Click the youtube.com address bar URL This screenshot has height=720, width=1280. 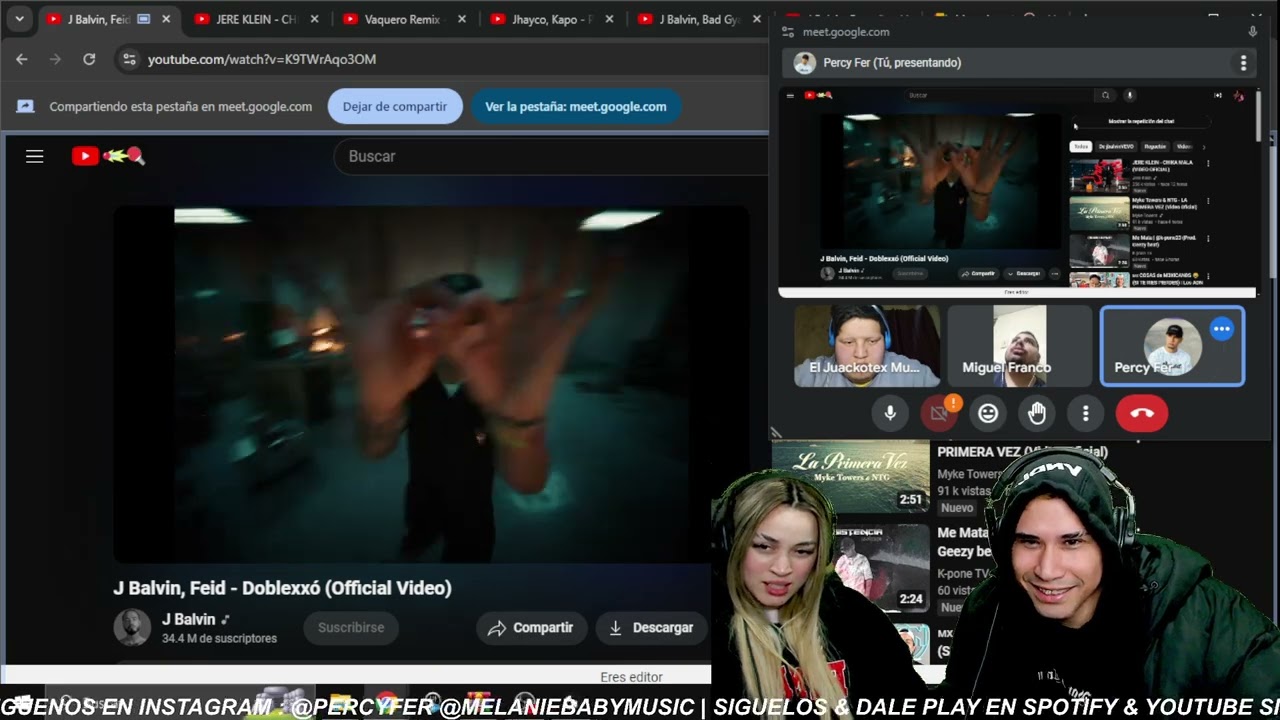[x=262, y=59]
